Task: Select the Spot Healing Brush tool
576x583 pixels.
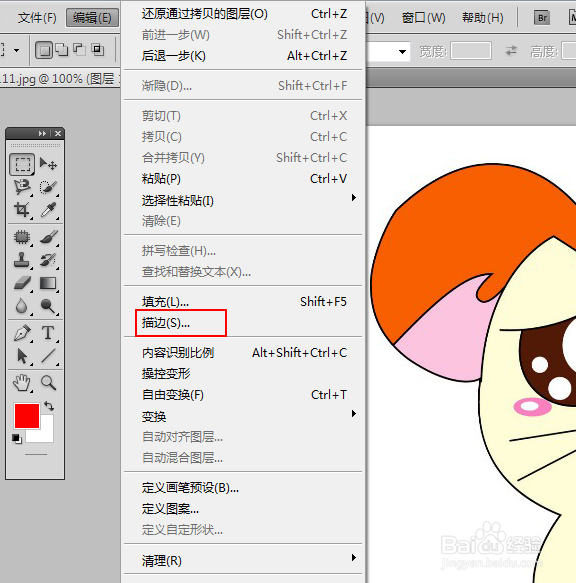Action: tap(22, 237)
